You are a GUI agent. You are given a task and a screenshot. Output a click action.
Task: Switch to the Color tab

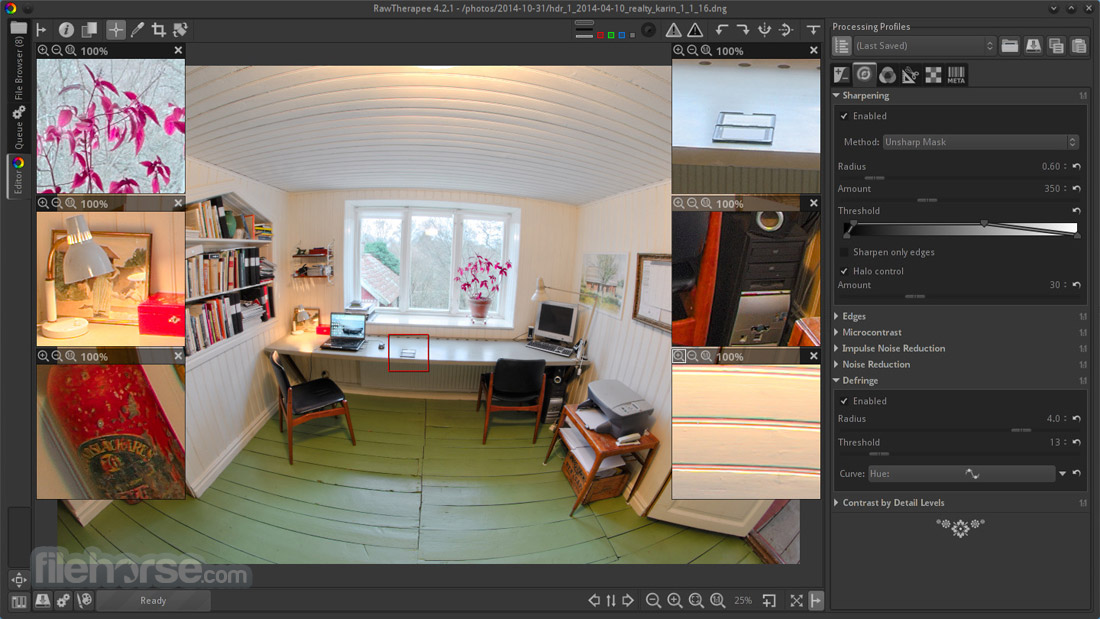[x=887, y=74]
